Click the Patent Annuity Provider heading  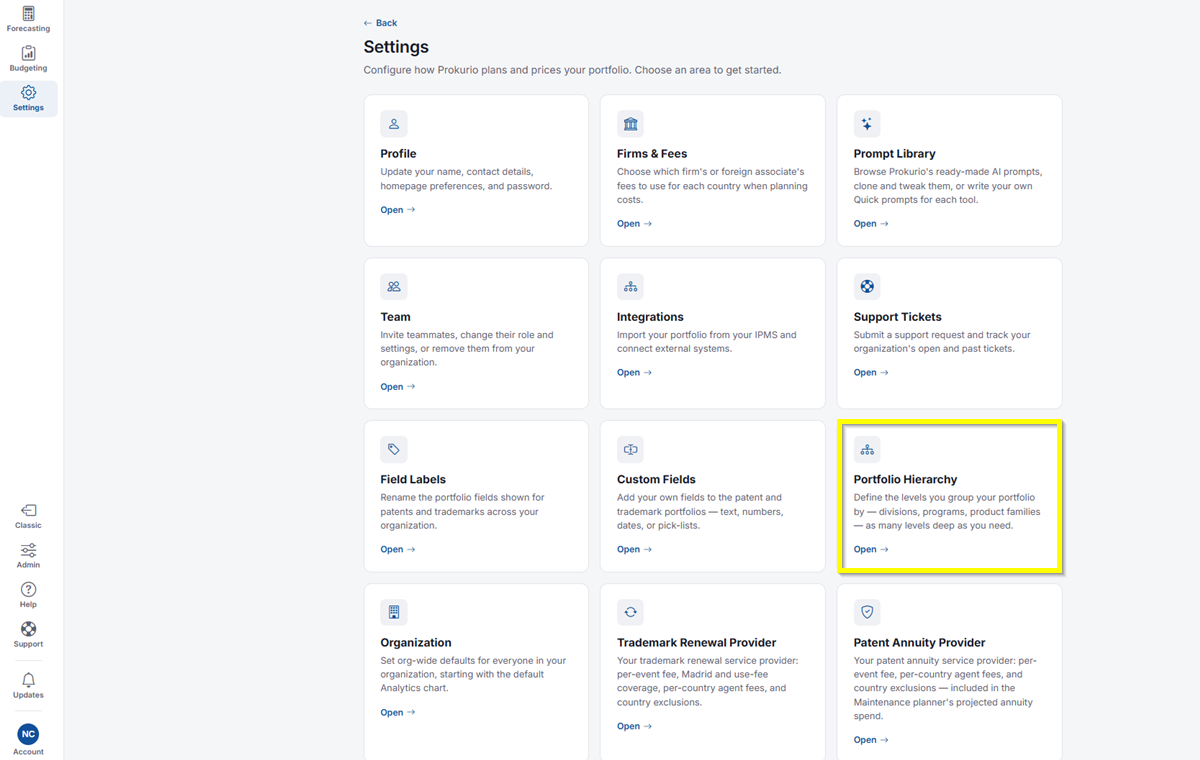[x=920, y=643]
